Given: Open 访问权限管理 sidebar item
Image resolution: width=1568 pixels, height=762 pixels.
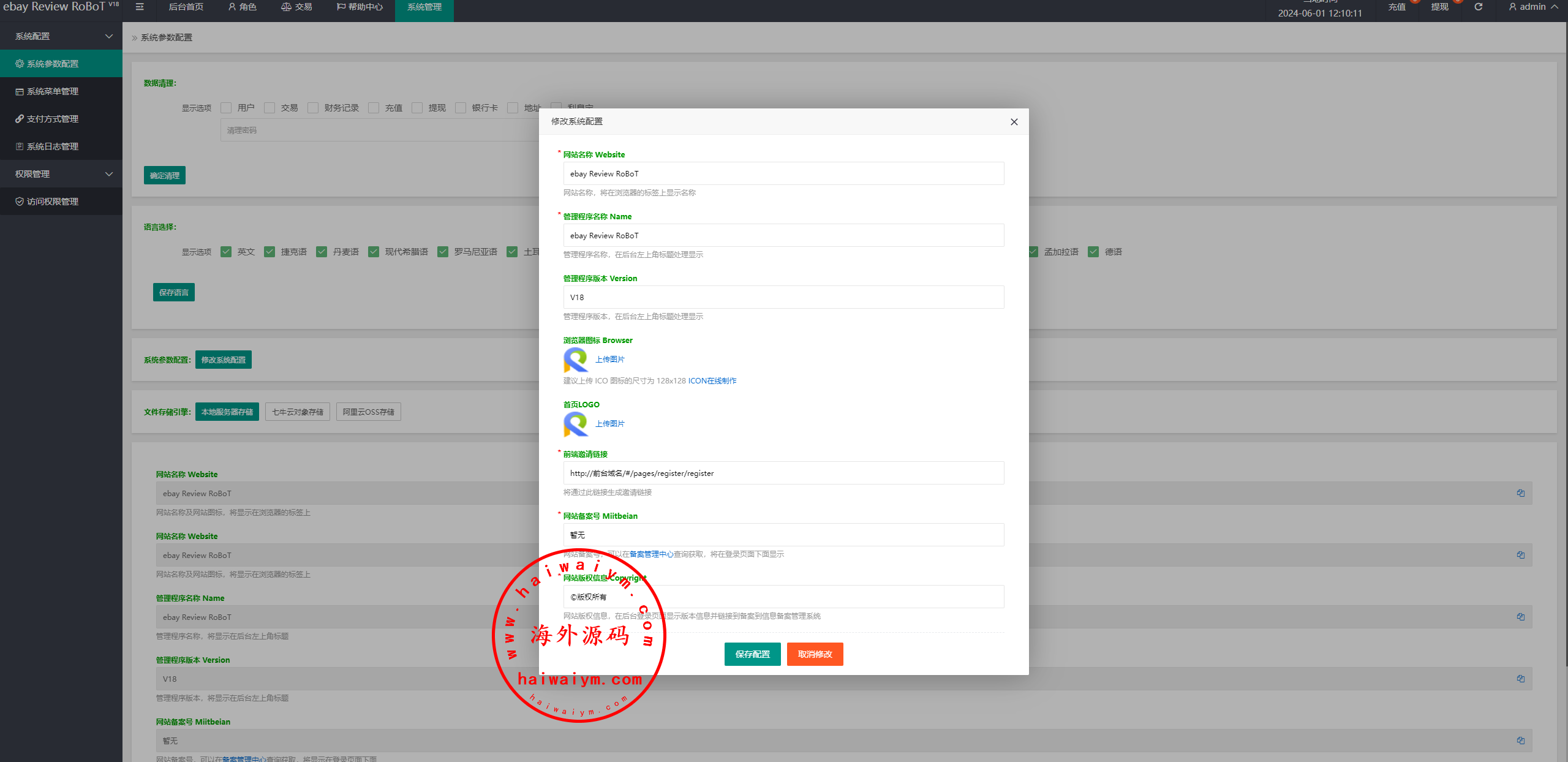Looking at the screenshot, I should pyautogui.click(x=52, y=202).
